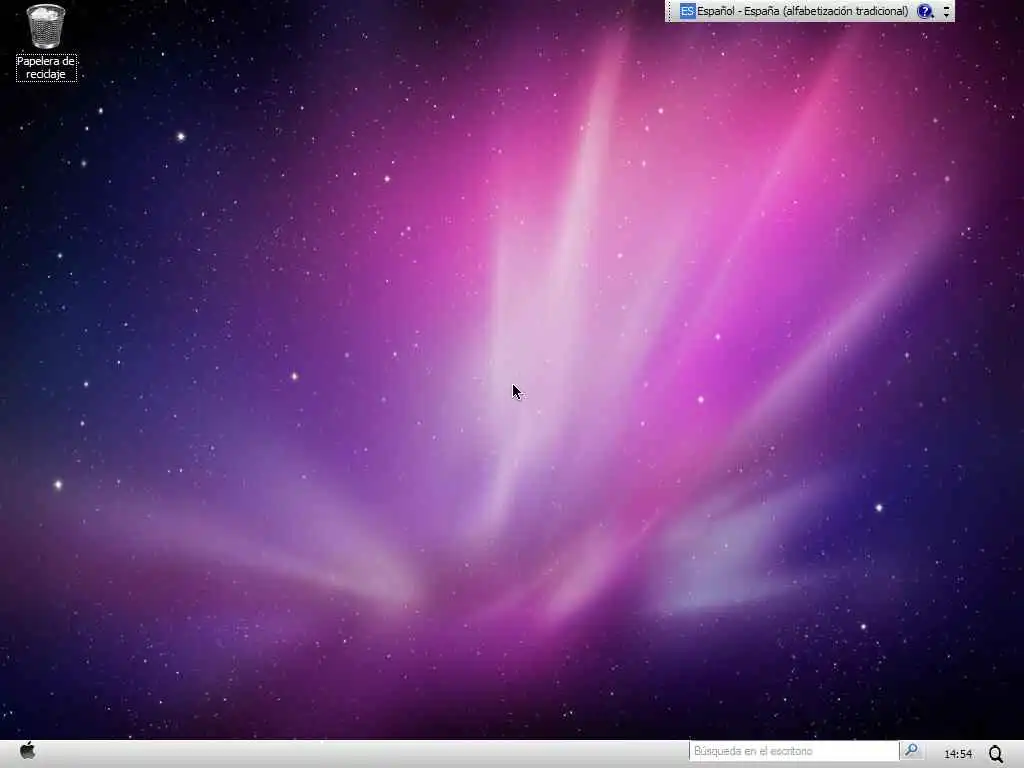1024x768 pixels.
Task: Click the blue magnifier search button in taskbar
Action: [x=910, y=750]
